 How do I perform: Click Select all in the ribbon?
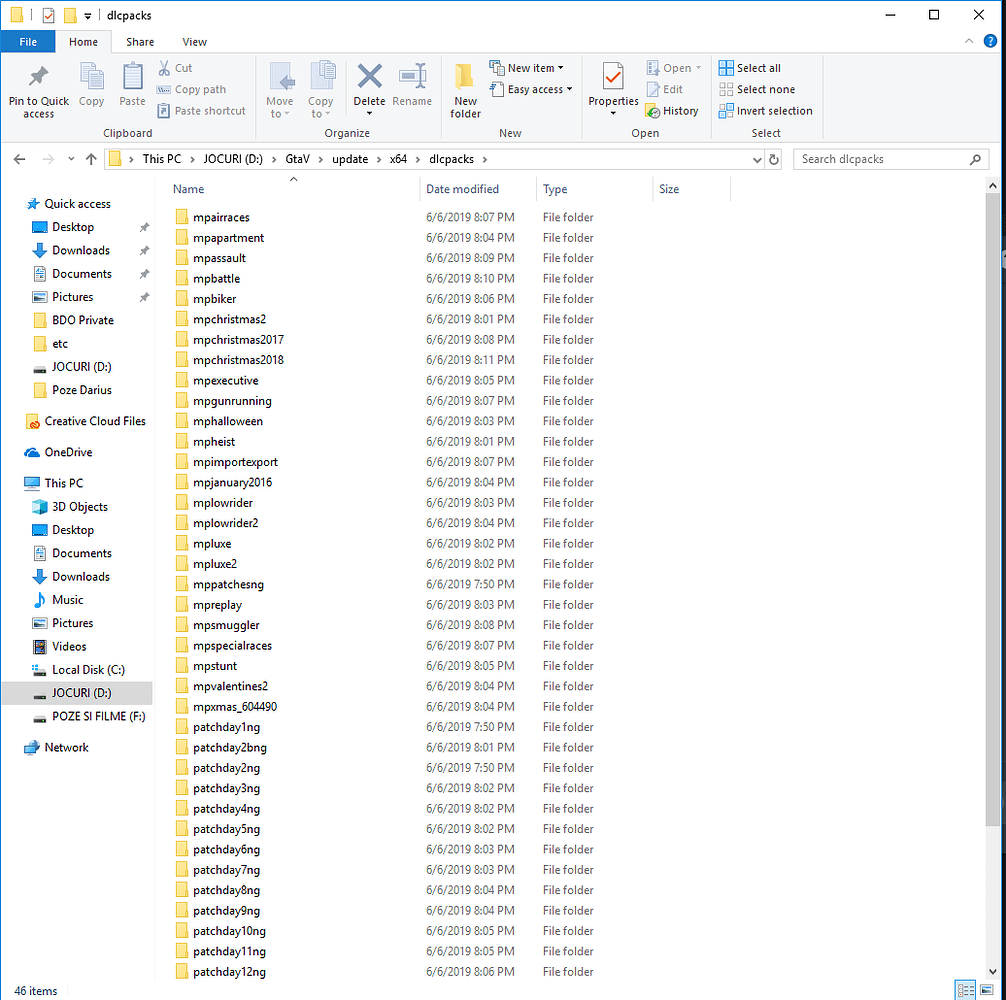(749, 68)
